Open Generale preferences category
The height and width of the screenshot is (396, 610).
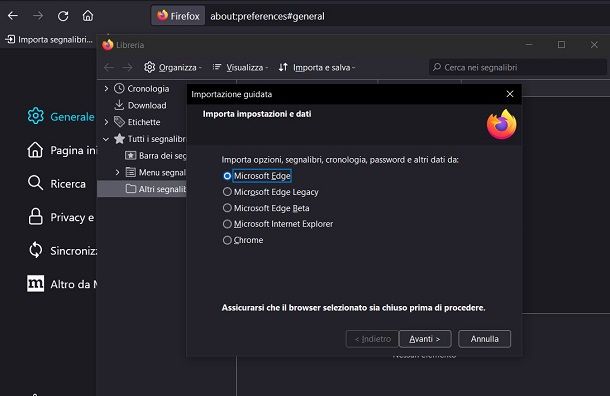(x=61, y=116)
